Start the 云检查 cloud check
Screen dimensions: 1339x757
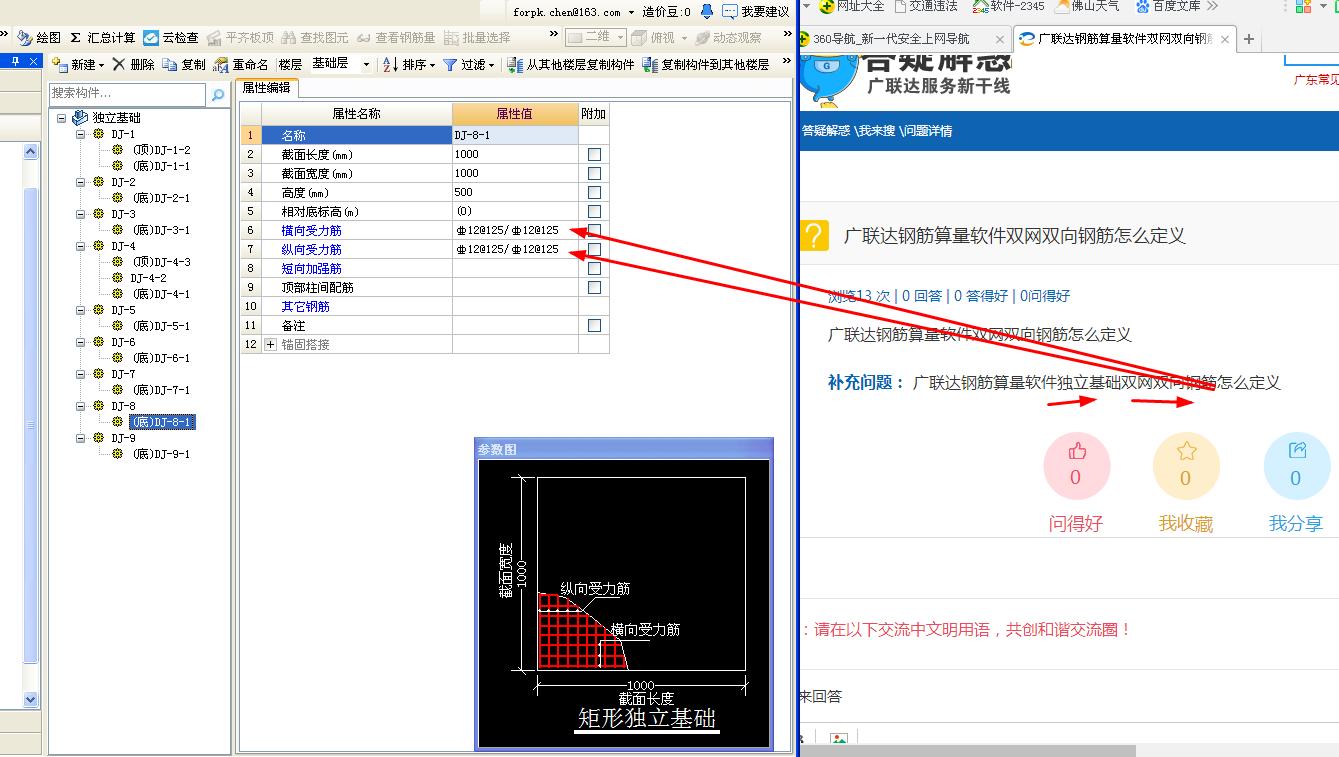171,37
